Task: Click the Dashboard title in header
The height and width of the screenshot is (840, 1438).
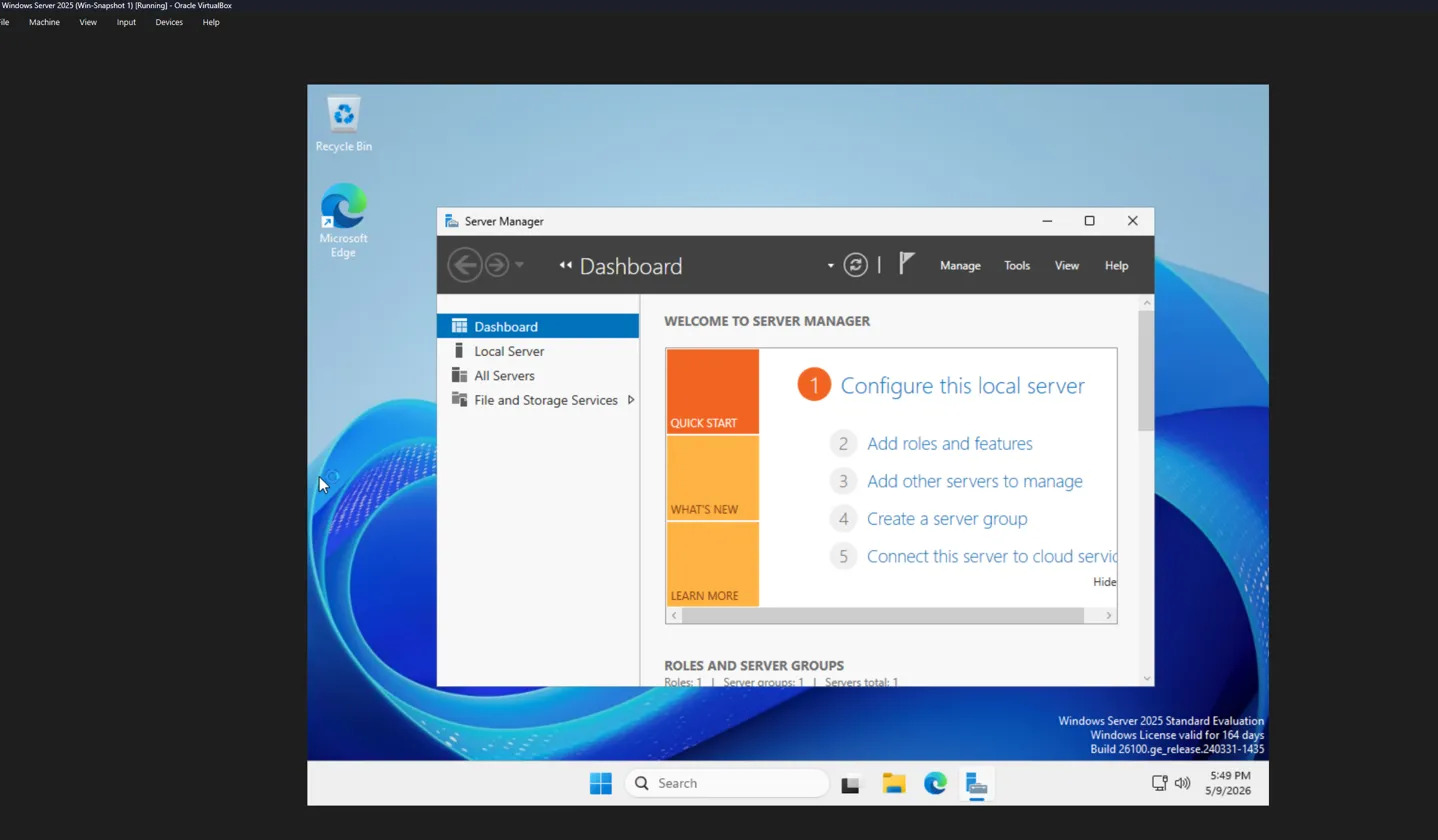Action: click(631, 266)
